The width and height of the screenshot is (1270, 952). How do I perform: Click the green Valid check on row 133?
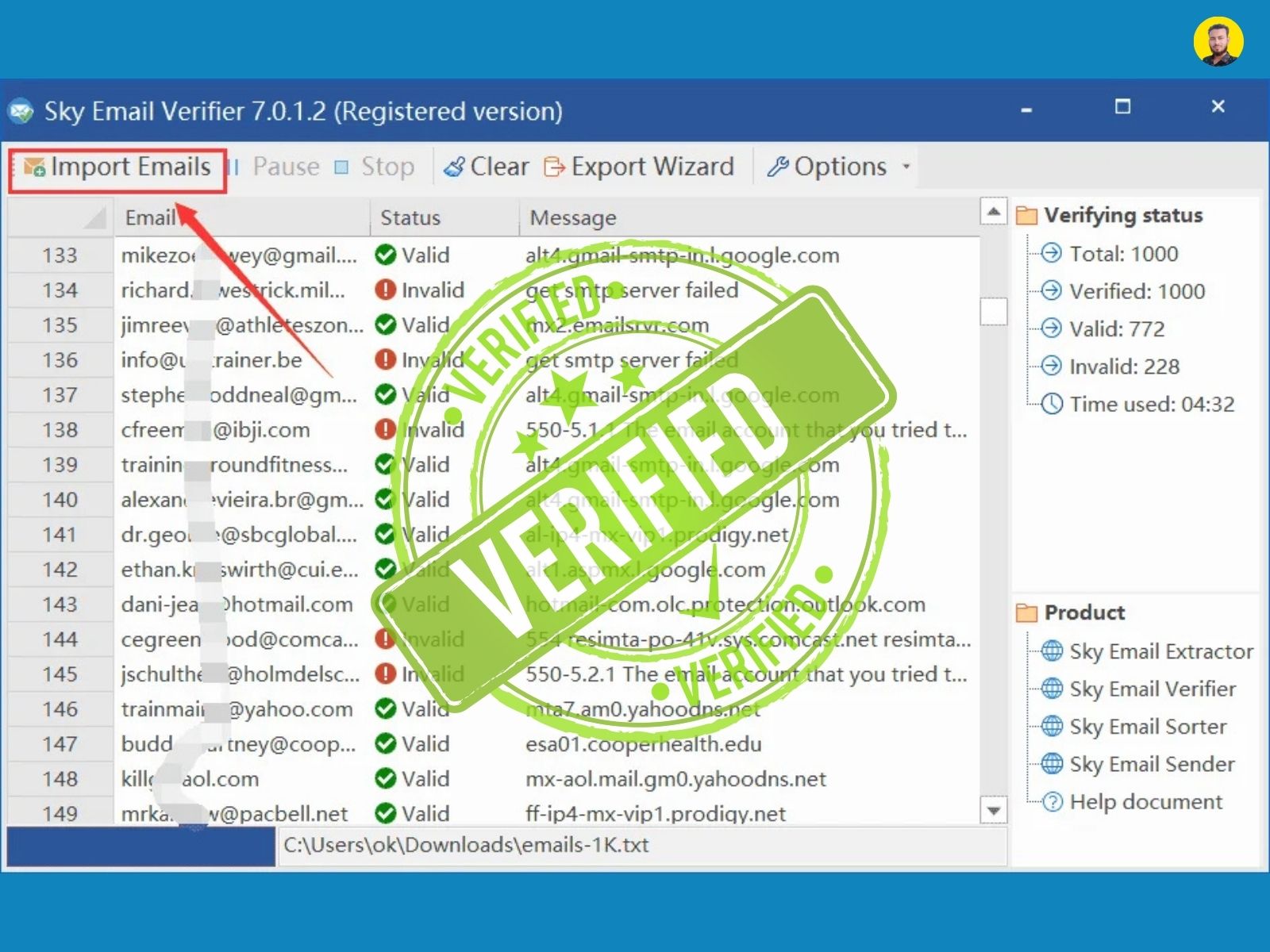386,255
